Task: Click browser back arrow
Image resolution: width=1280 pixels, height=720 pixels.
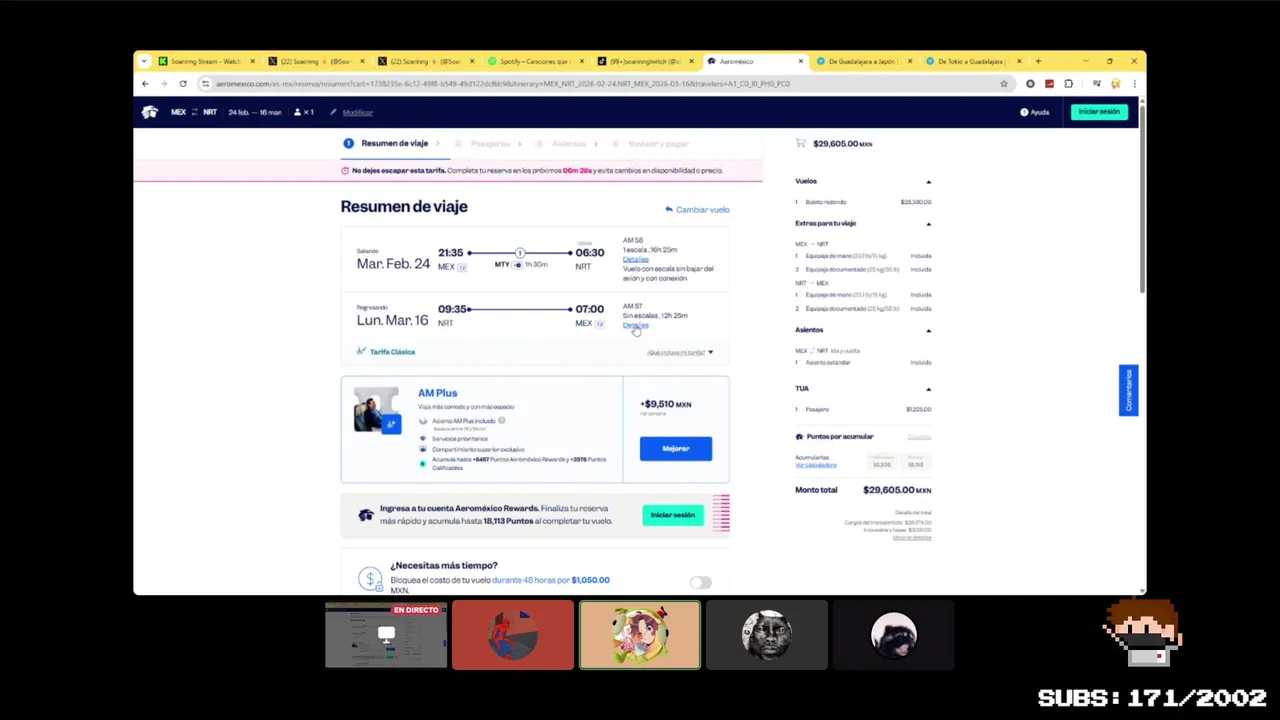Action: point(145,84)
